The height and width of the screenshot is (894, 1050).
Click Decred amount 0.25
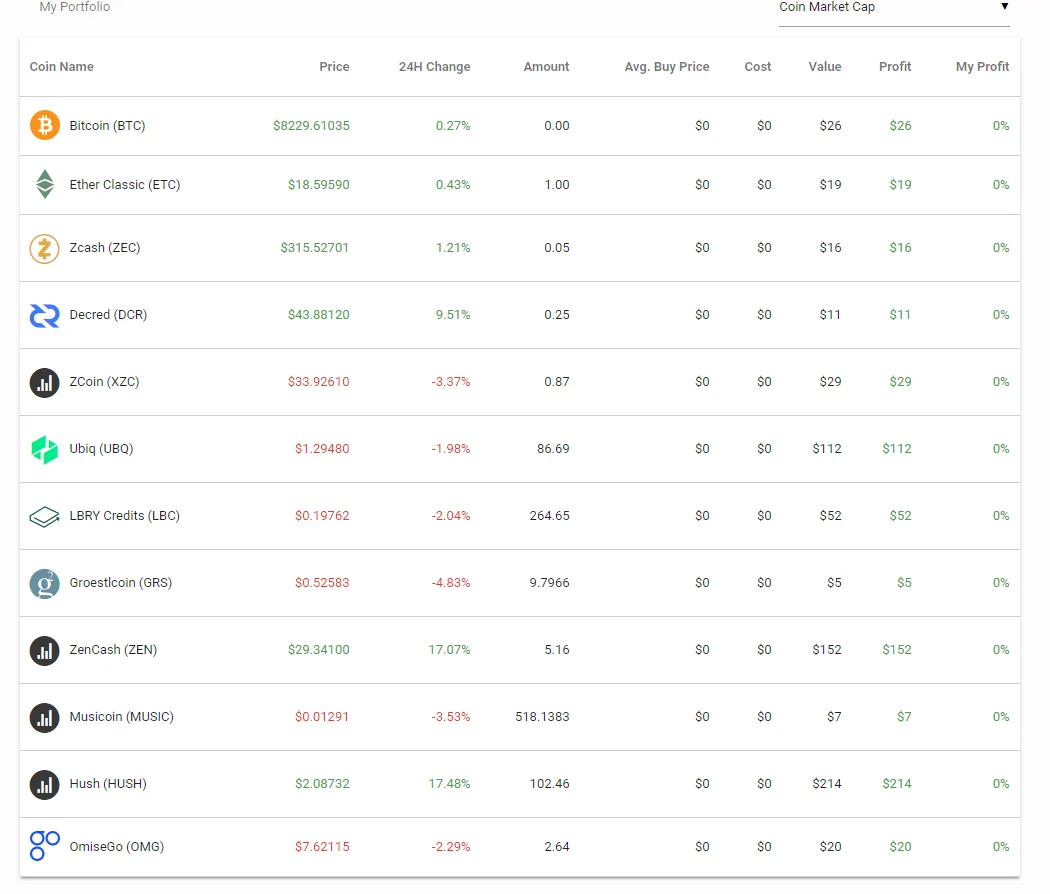(x=557, y=314)
